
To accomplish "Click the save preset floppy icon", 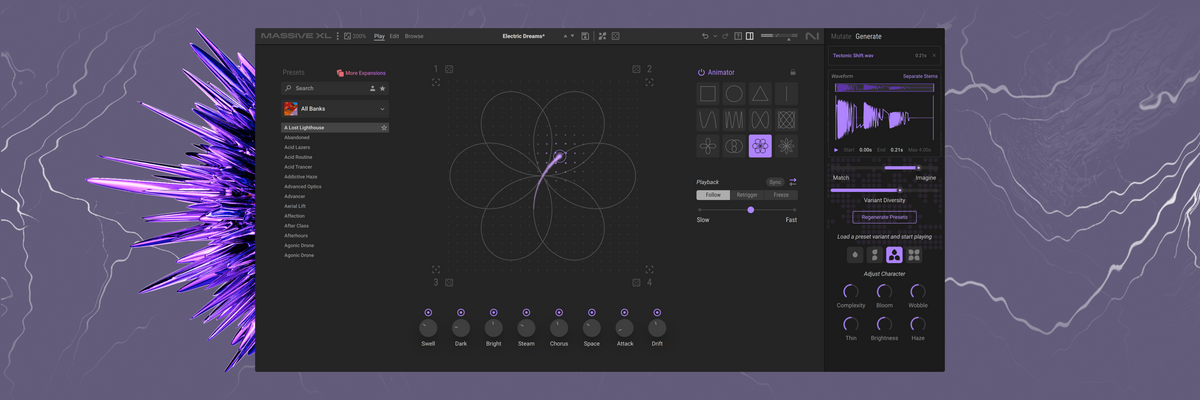I will tap(585, 36).
